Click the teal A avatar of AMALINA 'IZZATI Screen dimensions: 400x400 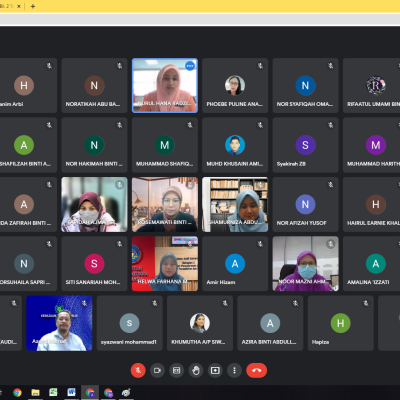[376, 263]
